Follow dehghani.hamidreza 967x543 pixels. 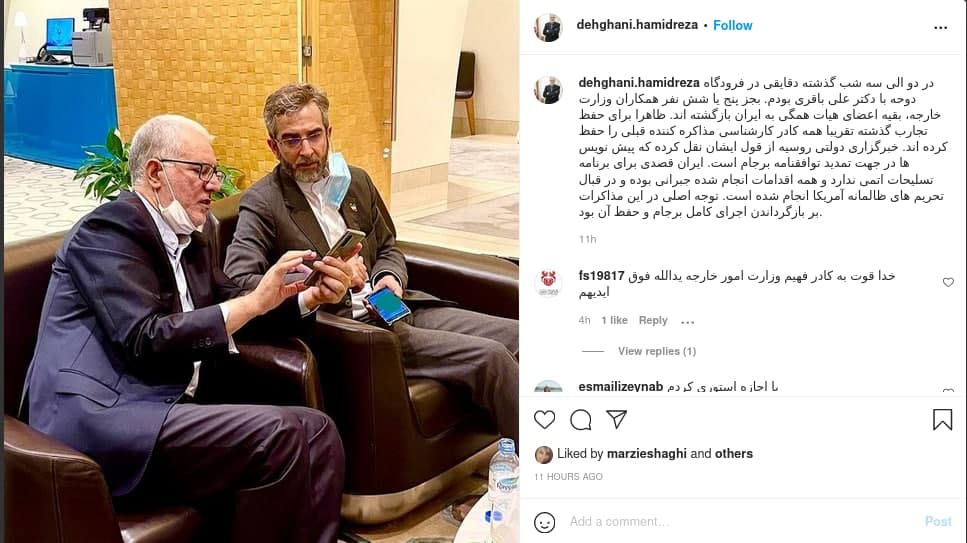click(733, 25)
